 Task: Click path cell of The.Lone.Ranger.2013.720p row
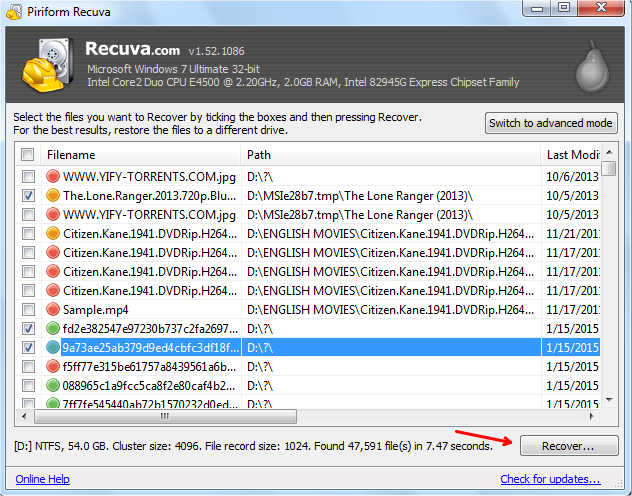coord(391,196)
